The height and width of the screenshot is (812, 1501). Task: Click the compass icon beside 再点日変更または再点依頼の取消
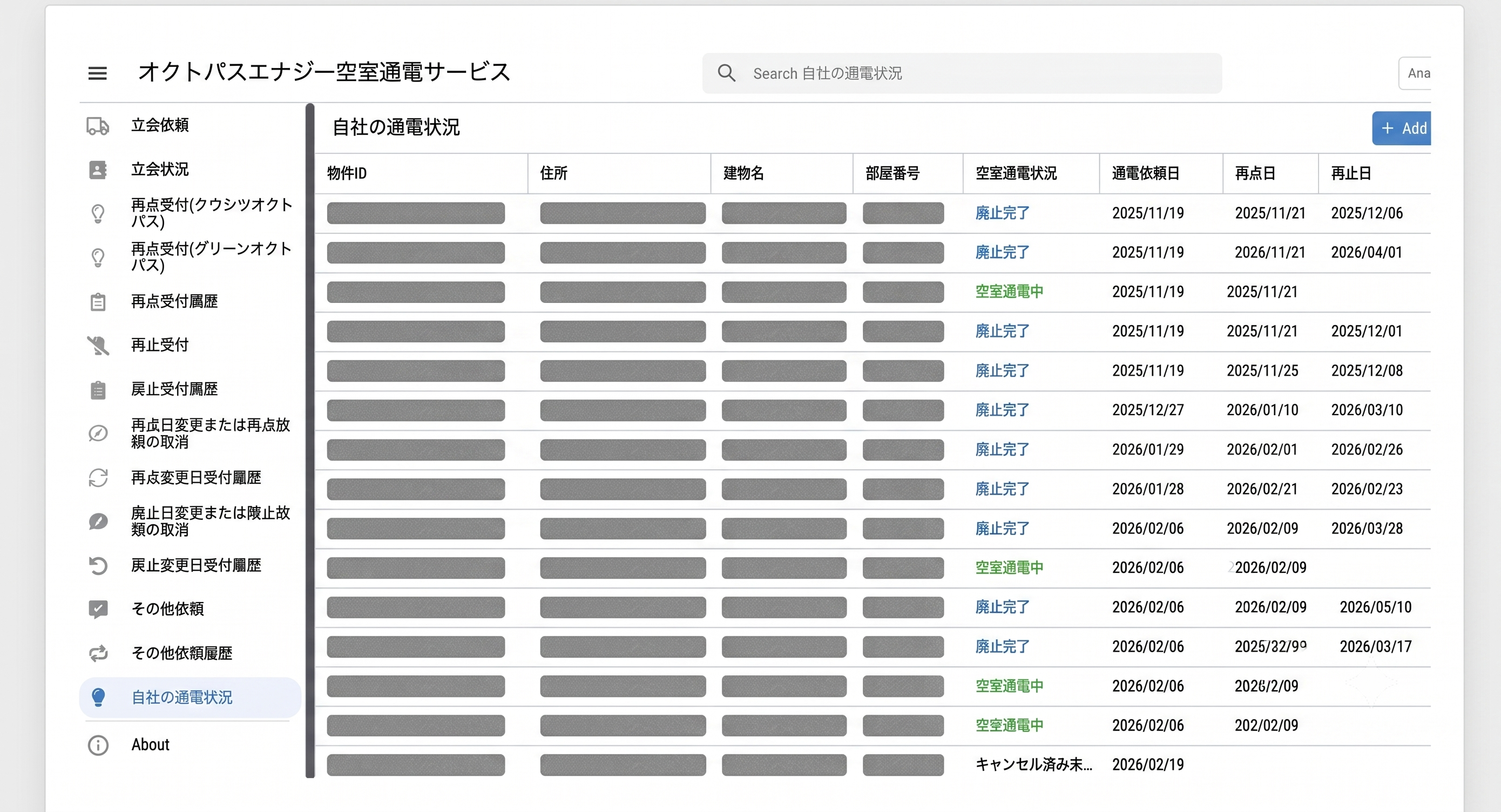click(98, 434)
